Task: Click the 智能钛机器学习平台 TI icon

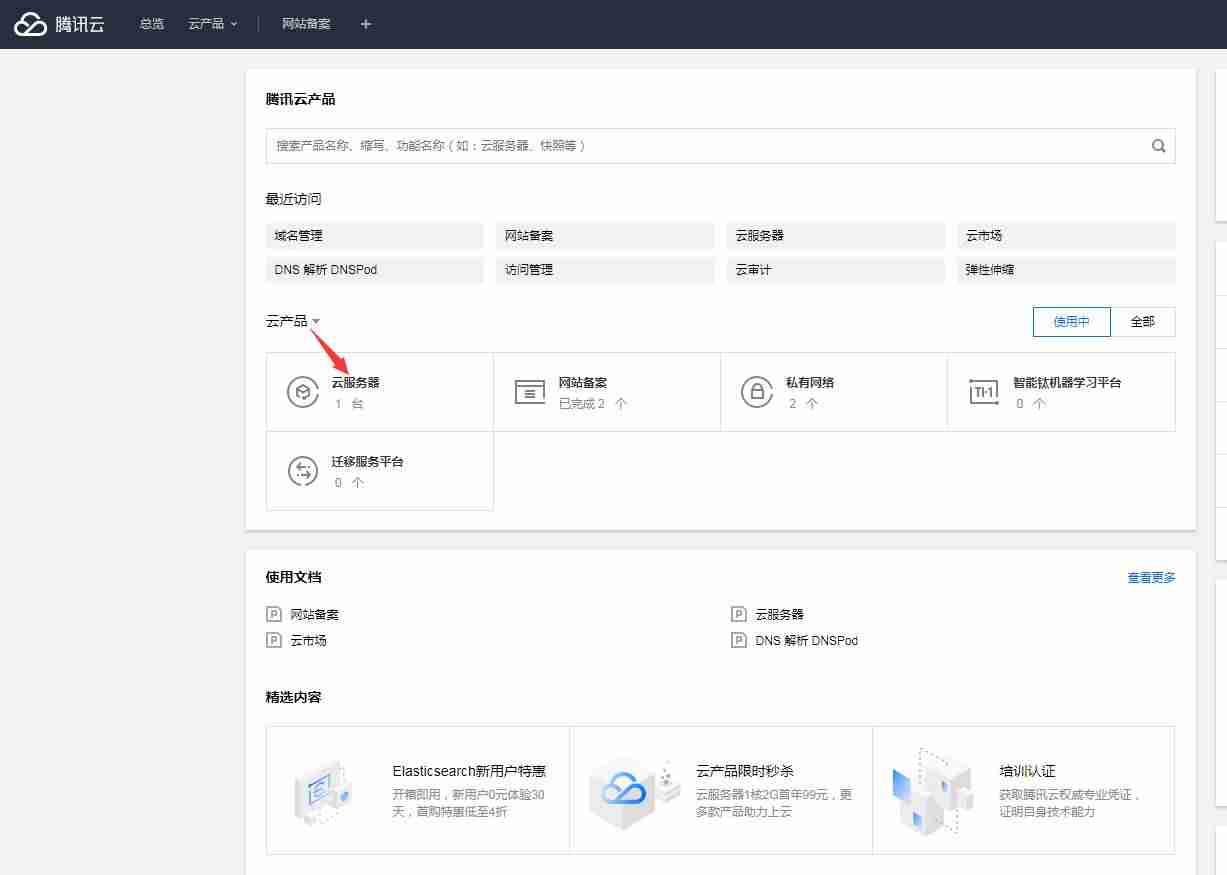Action: tap(984, 392)
